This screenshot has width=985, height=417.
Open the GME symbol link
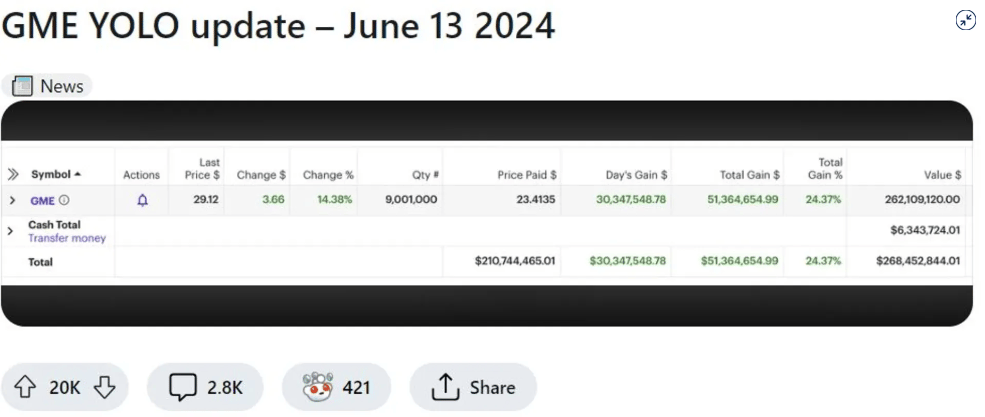pos(43,201)
